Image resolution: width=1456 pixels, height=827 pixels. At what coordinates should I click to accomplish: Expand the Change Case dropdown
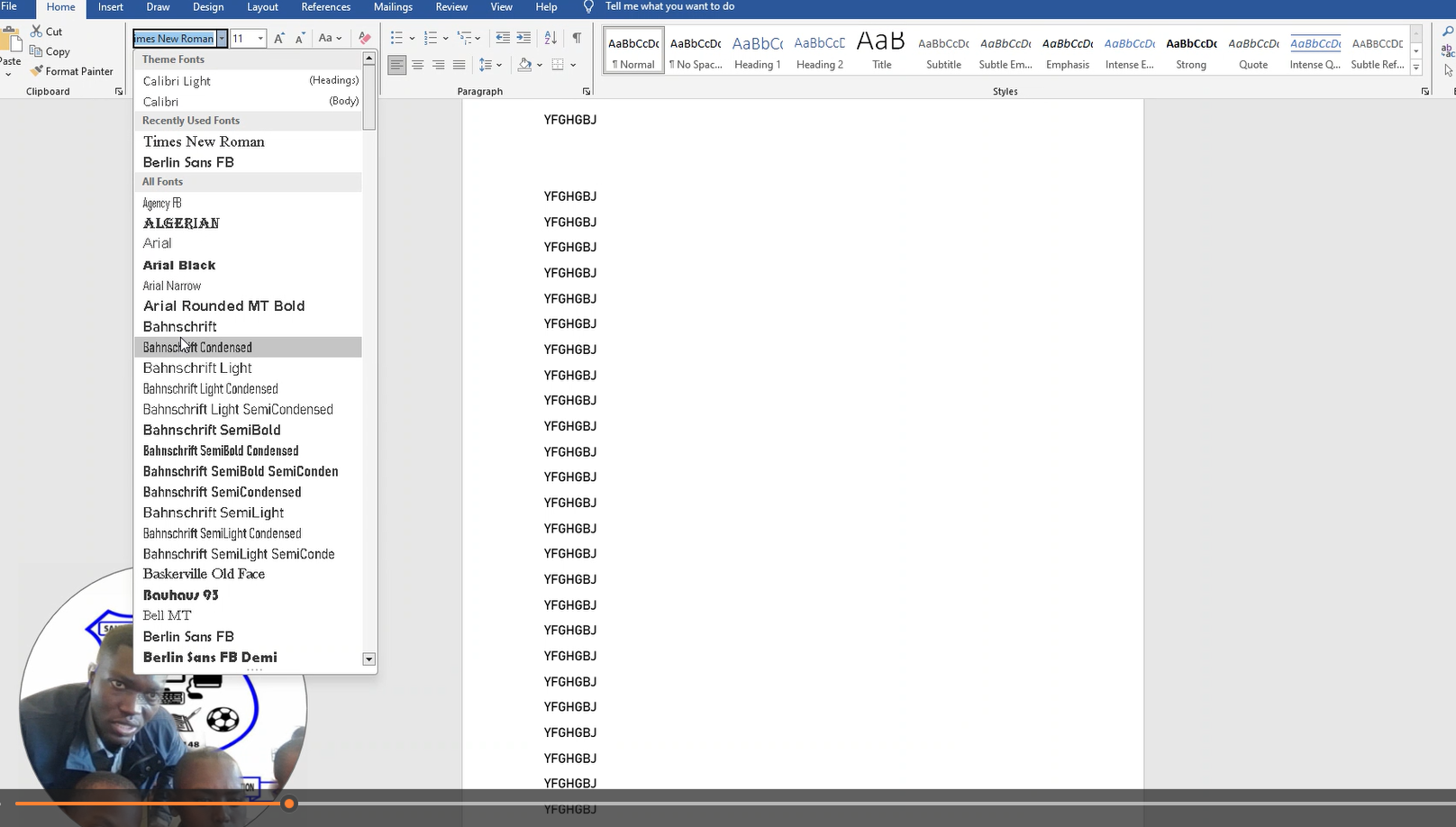331,38
